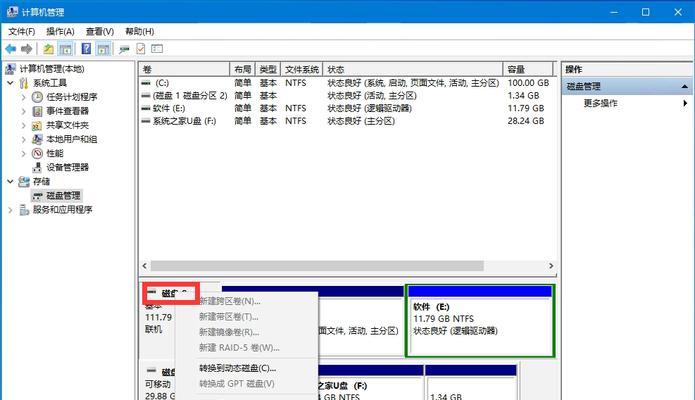The width and height of the screenshot is (695, 400).
Task: Select the (C:) volume row
Action: tap(347, 83)
